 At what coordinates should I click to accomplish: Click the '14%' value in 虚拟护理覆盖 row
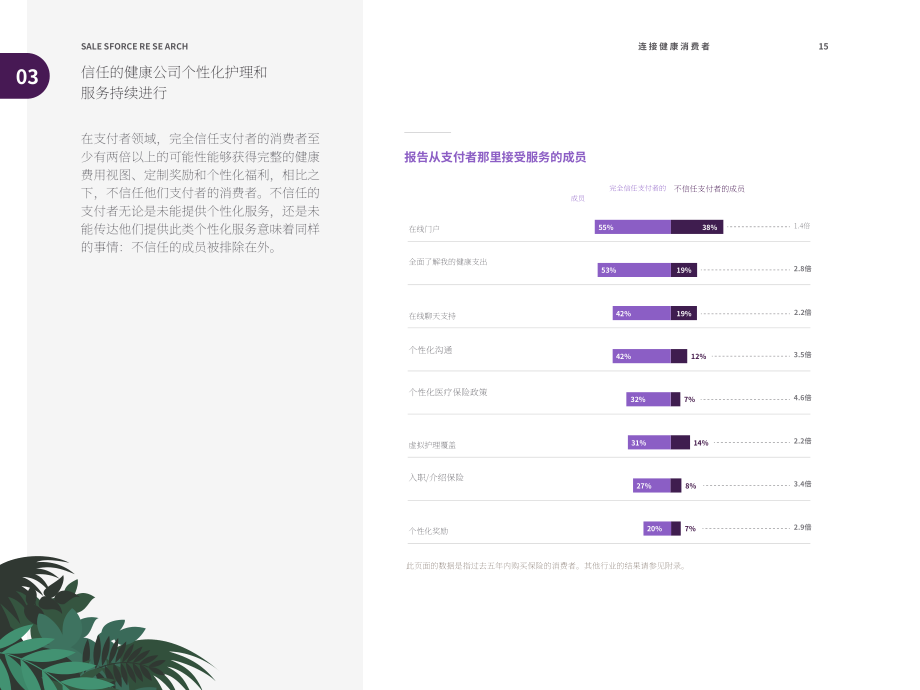pyautogui.click(x=701, y=443)
